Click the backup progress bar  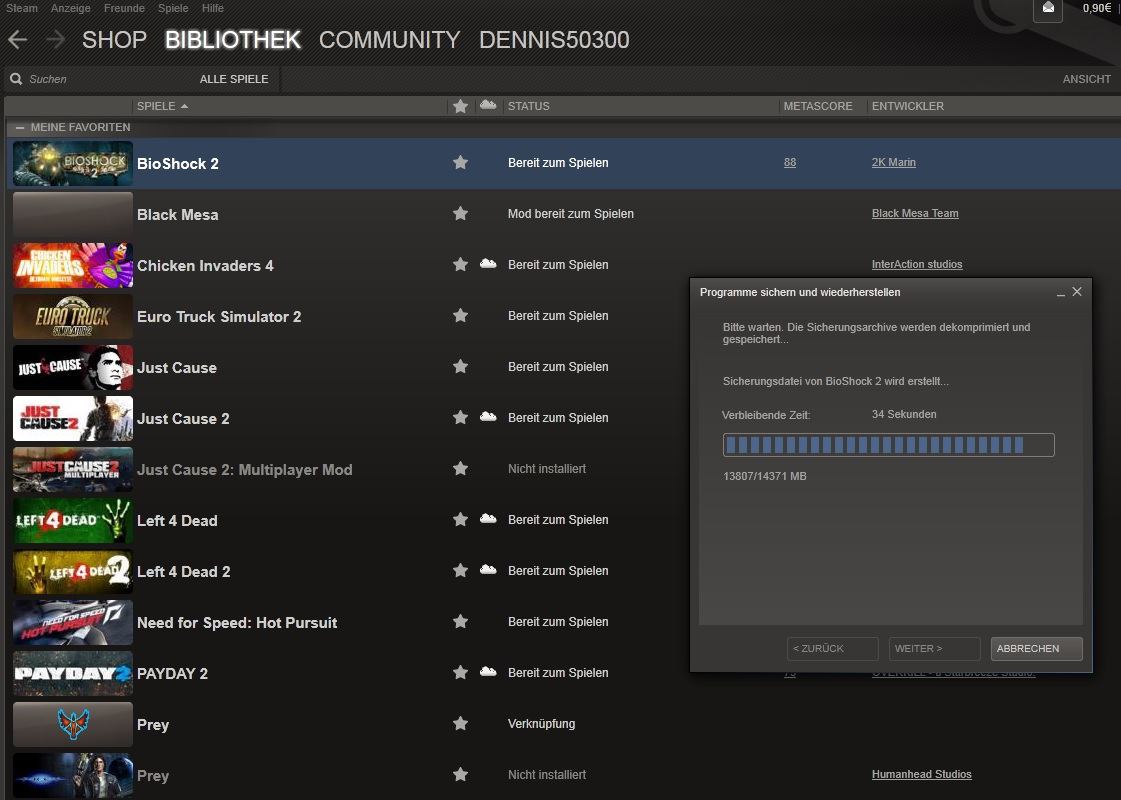(888, 445)
